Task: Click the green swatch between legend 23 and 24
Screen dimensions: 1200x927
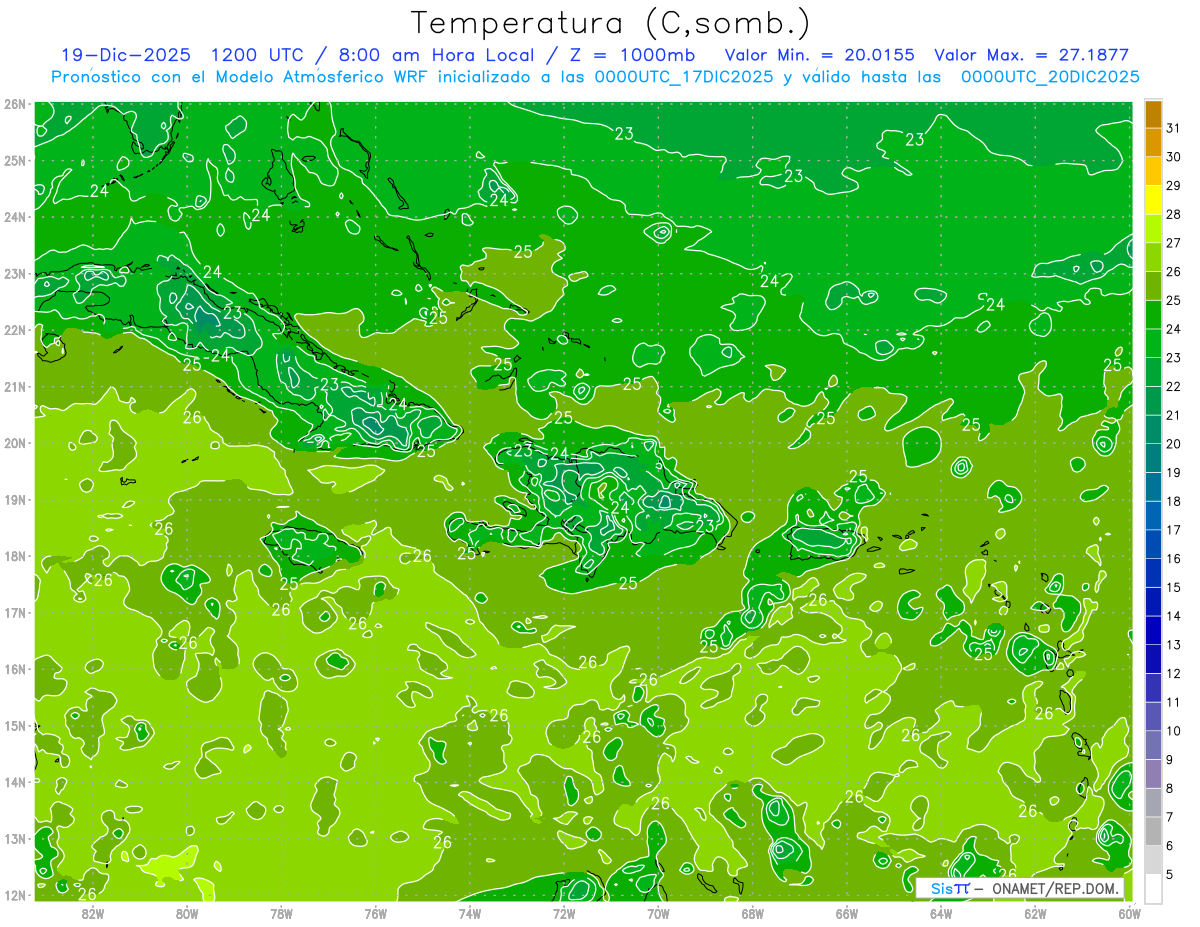Action: tap(1153, 343)
